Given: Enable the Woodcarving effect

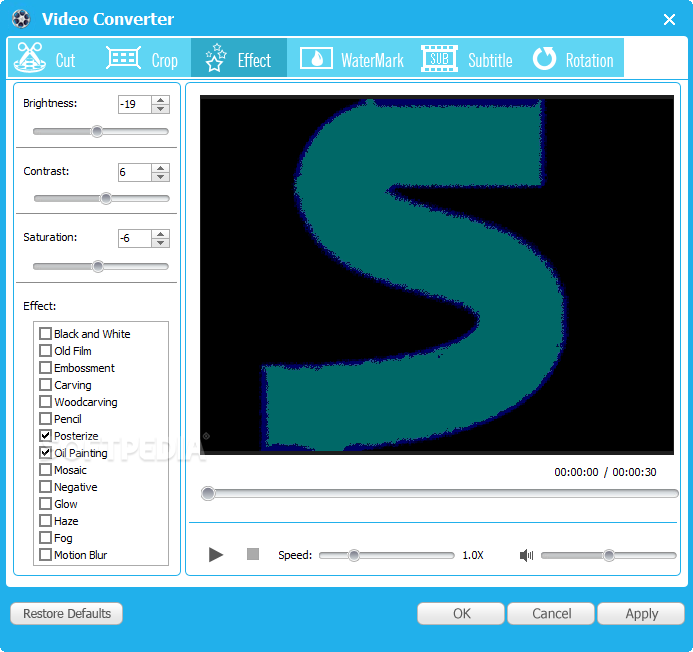Looking at the screenshot, I should point(45,401).
